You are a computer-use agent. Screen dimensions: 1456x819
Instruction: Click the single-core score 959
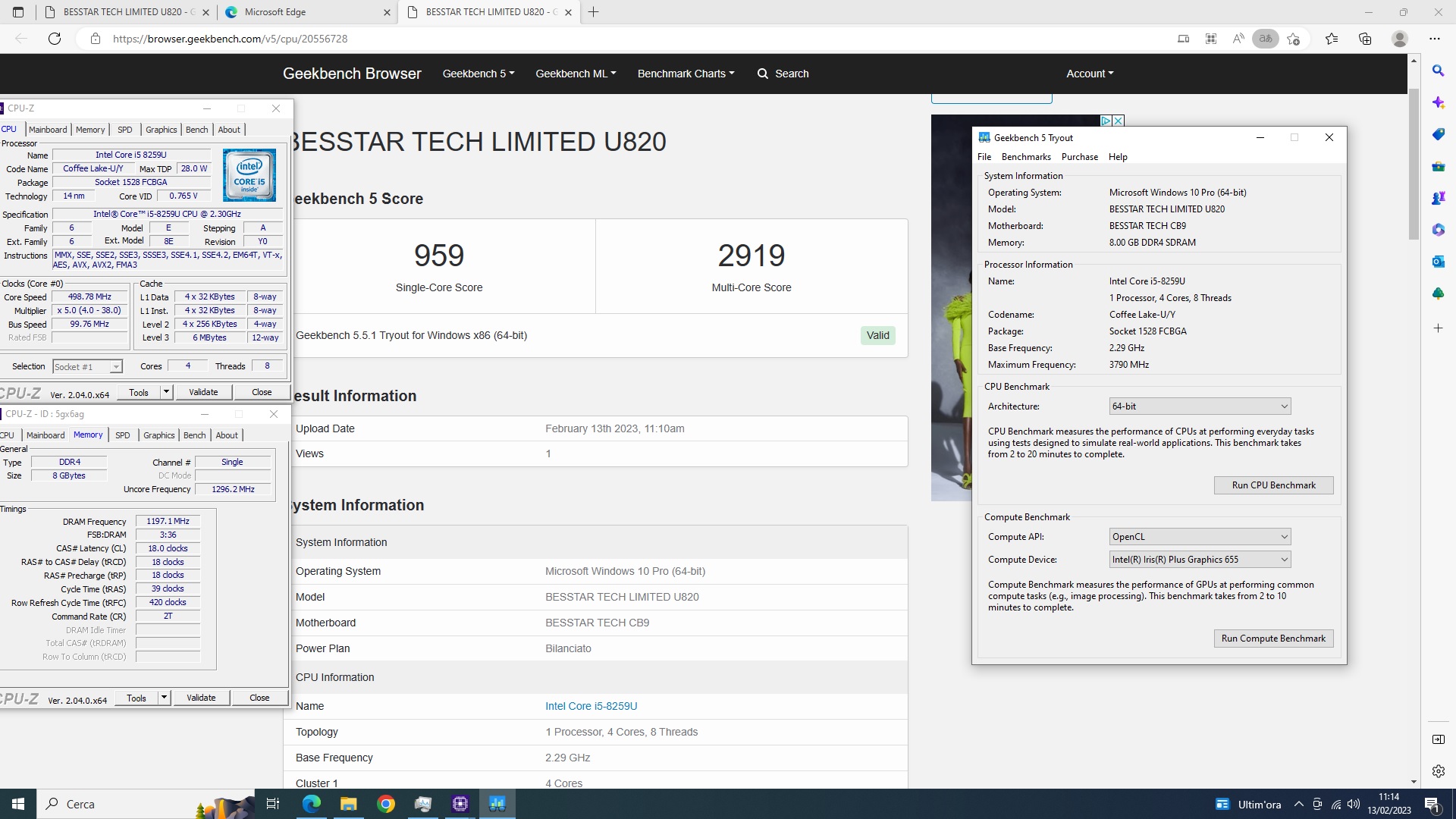(x=439, y=256)
